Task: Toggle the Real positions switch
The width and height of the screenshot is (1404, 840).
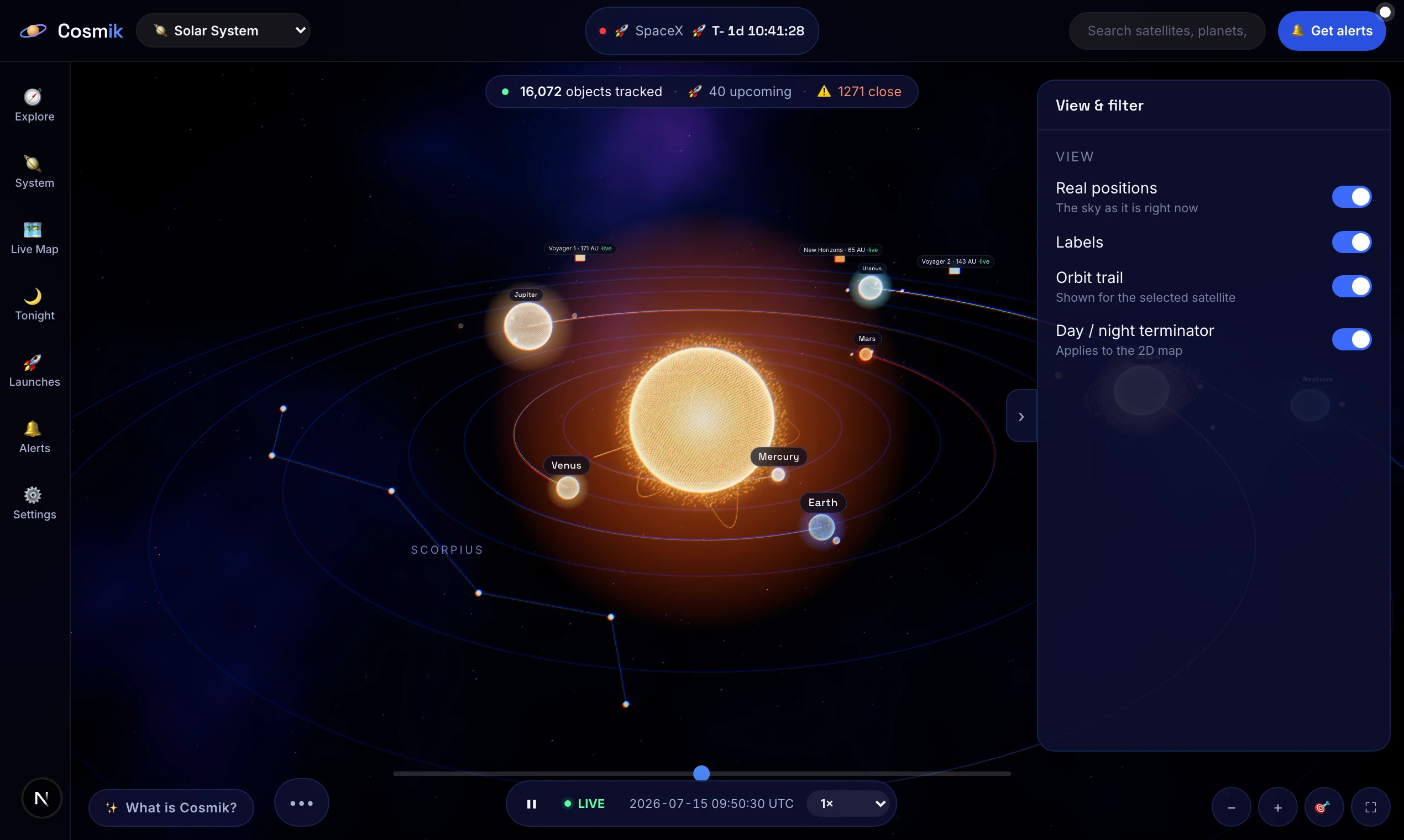Action: tap(1351, 197)
